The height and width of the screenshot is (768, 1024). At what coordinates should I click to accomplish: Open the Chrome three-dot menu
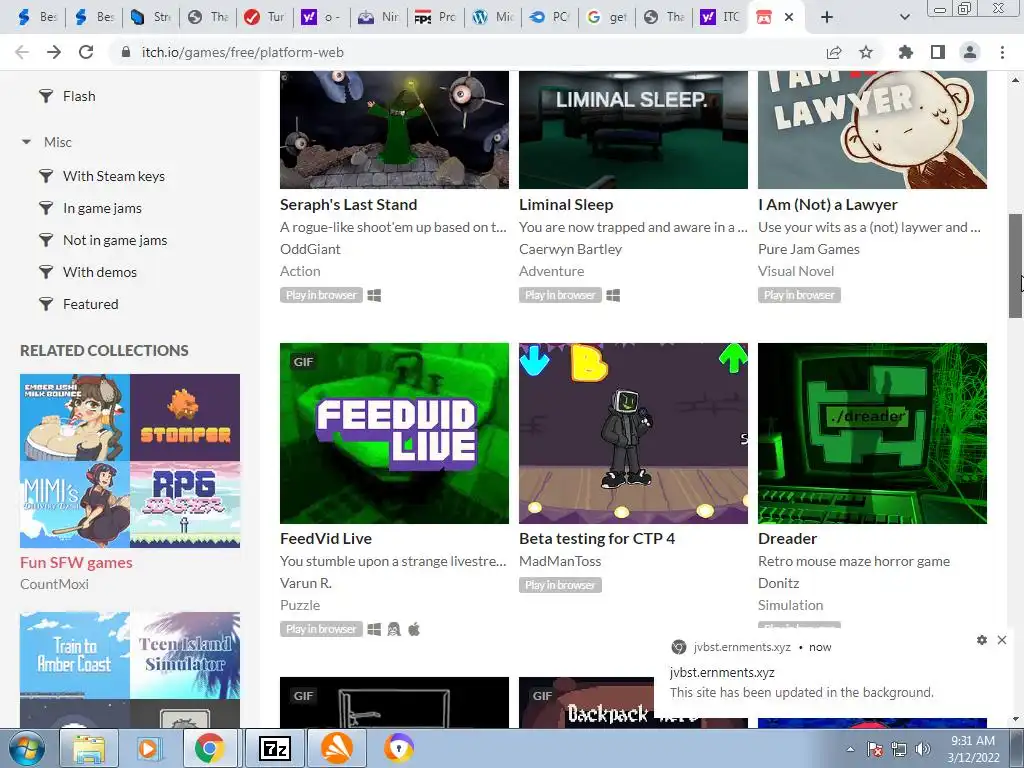(x=1002, y=52)
